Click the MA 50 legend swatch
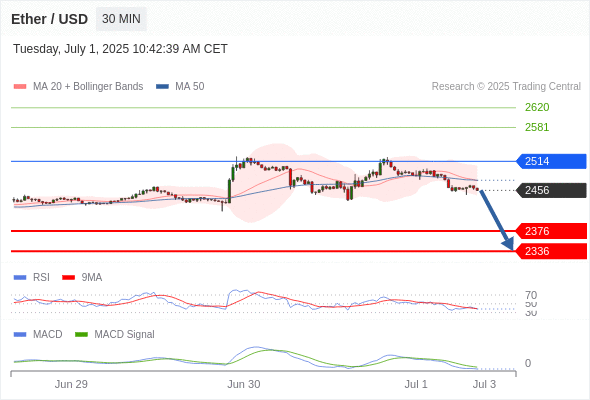This screenshot has width=590, height=400. (x=162, y=87)
